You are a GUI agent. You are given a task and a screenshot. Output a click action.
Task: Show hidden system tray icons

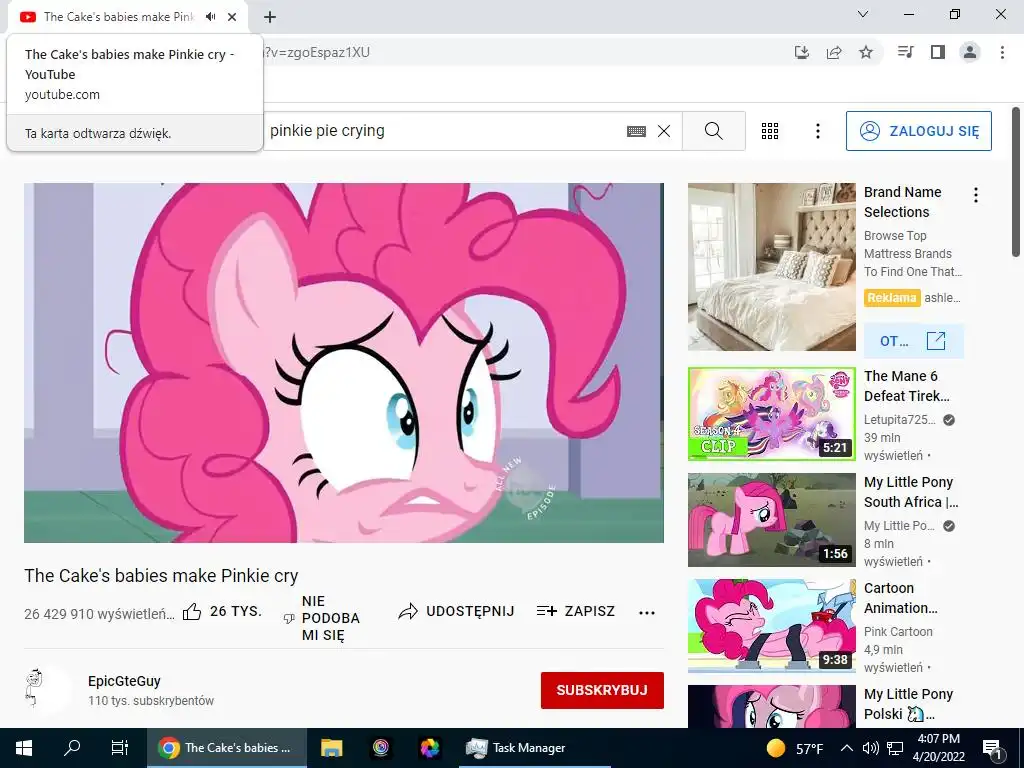(846, 748)
